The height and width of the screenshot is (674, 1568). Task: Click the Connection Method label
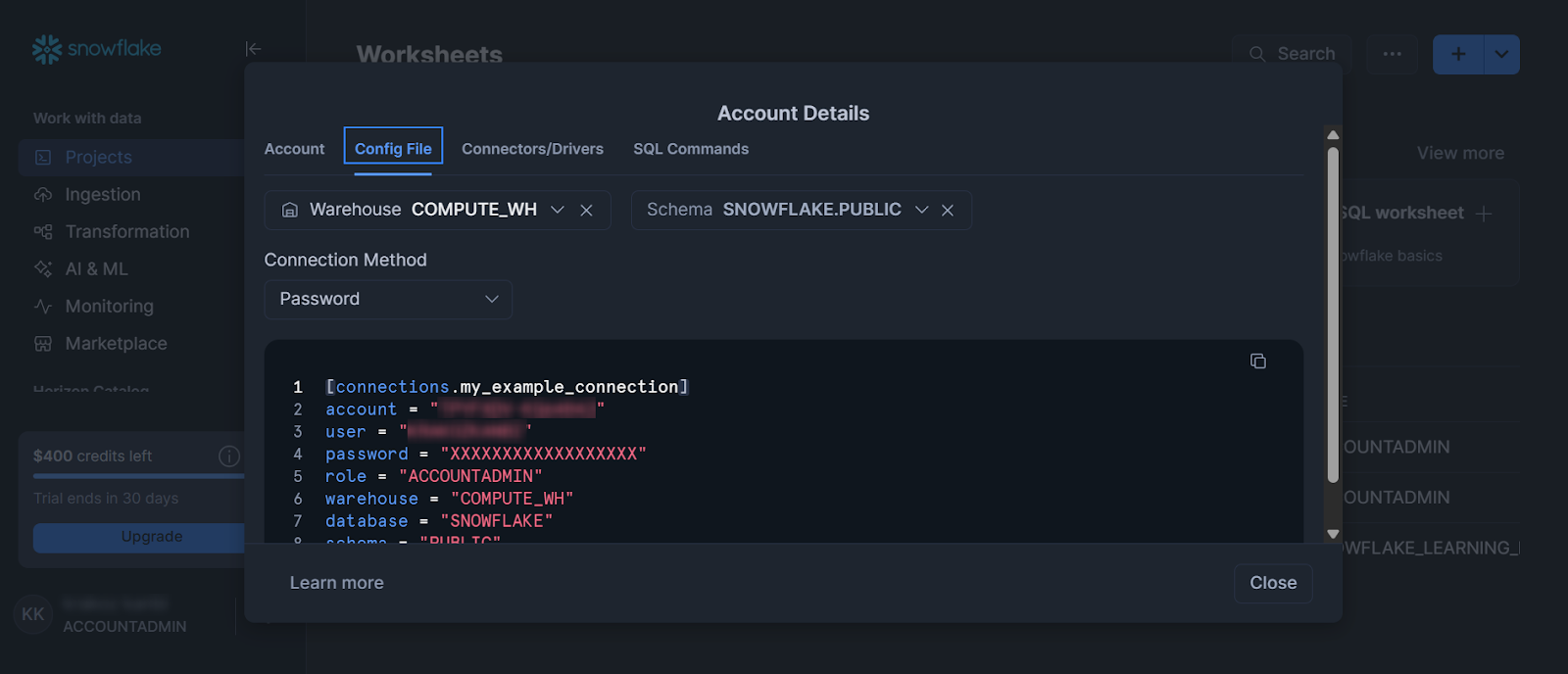point(345,260)
